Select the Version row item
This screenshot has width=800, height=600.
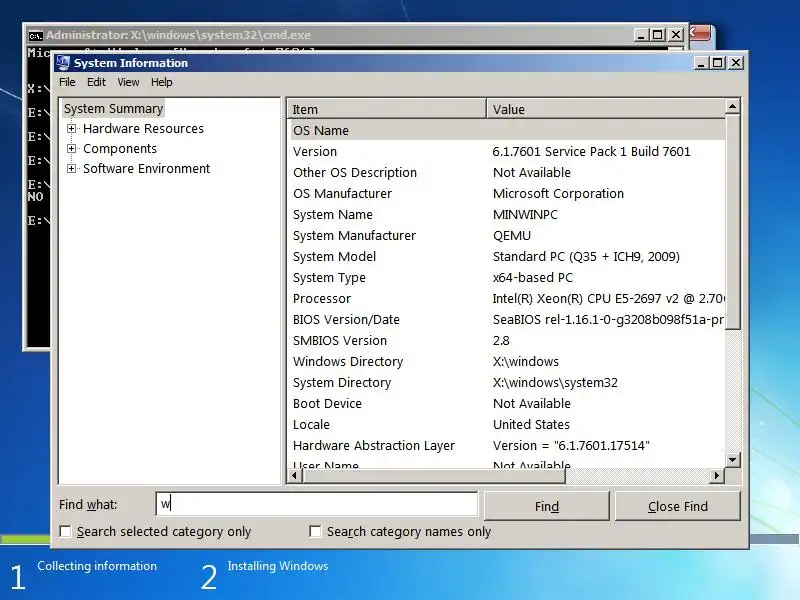315,152
